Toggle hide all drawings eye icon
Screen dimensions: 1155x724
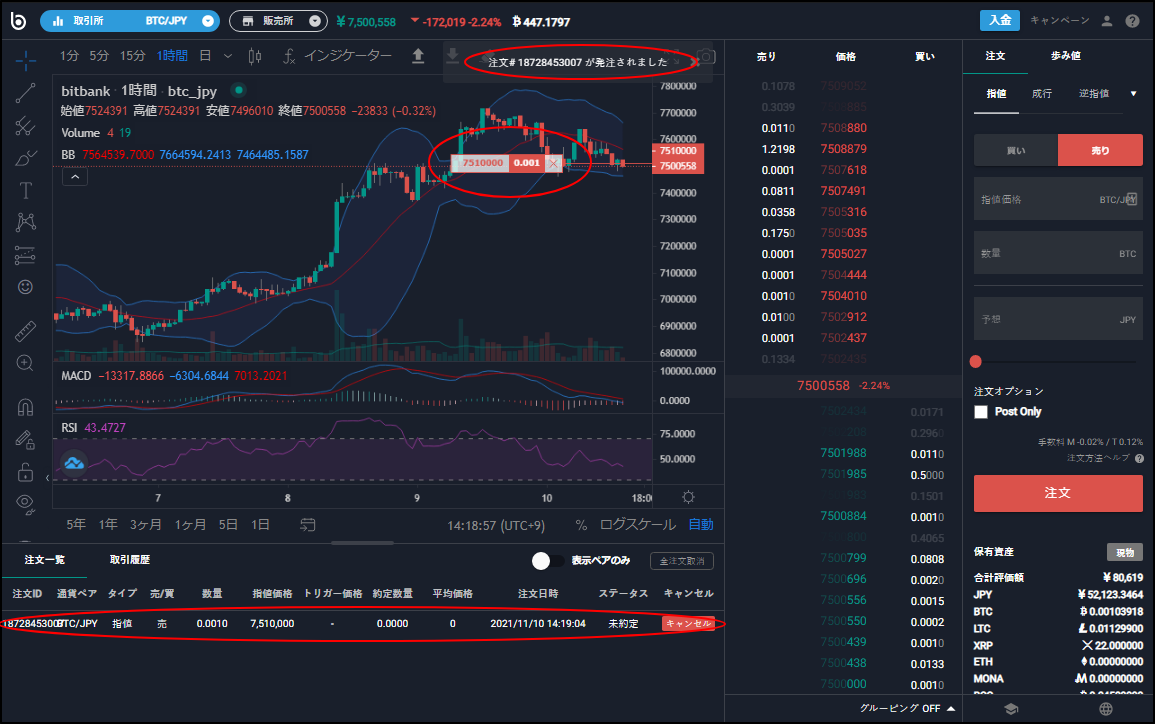pos(25,504)
